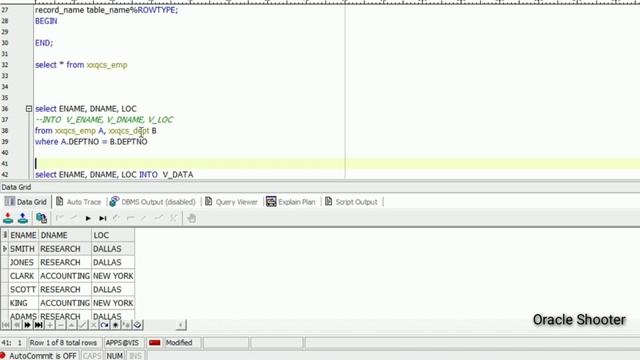Click the single play arrow in grid toolbar
Viewport: 640px width, 360px height.
(88, 218)
